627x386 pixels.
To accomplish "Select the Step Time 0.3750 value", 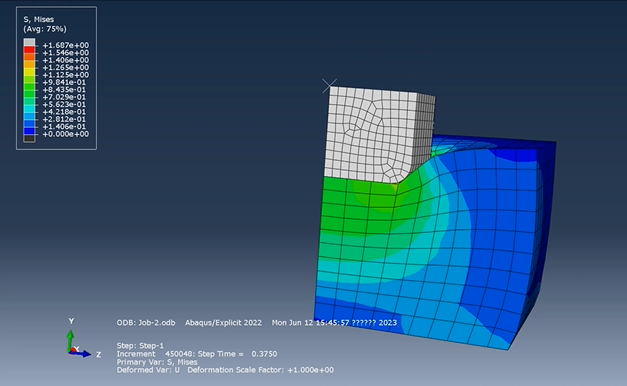I will pyautogui.click(x=264, y=354).
